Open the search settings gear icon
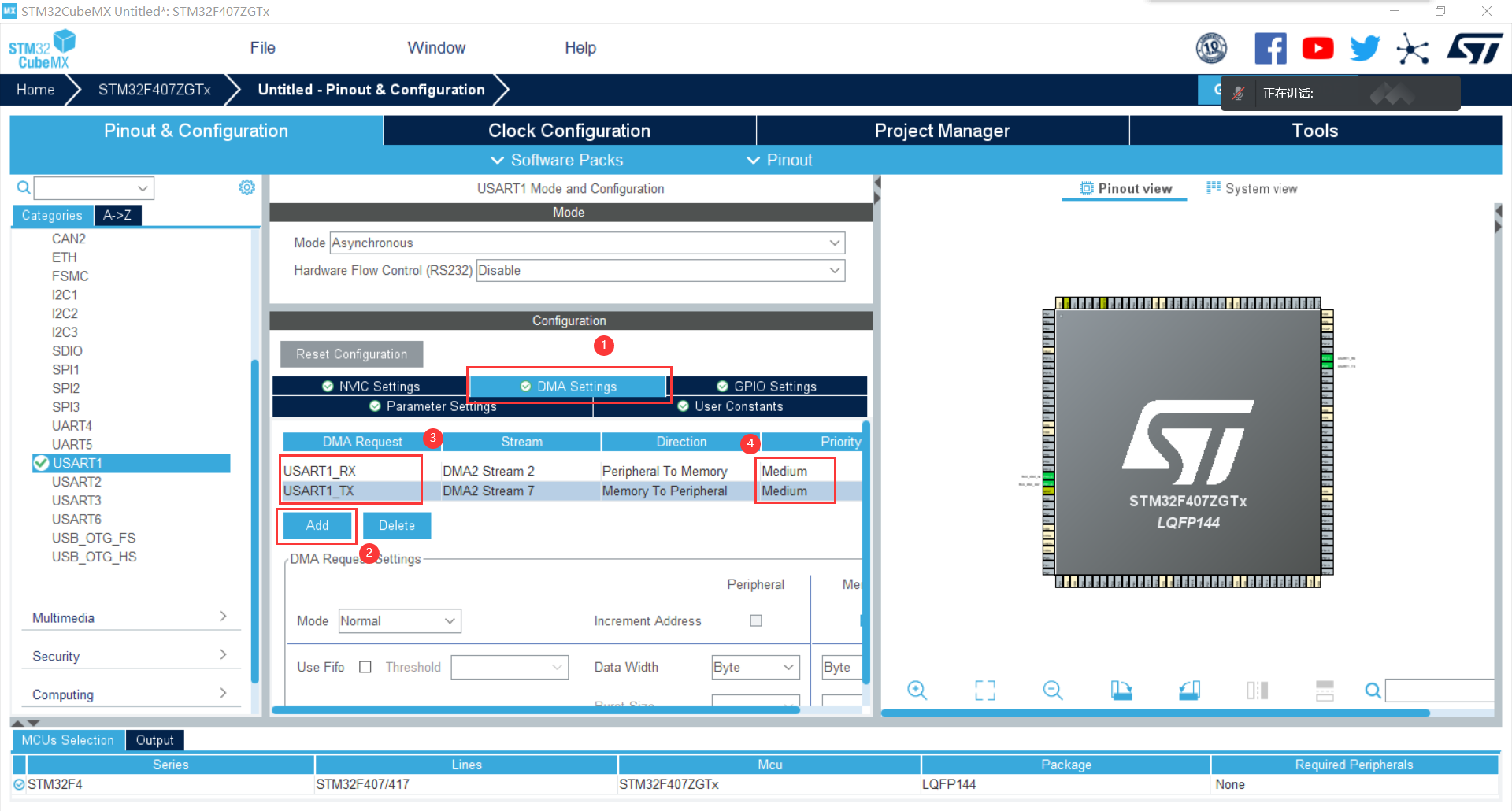 coord(246,187)
